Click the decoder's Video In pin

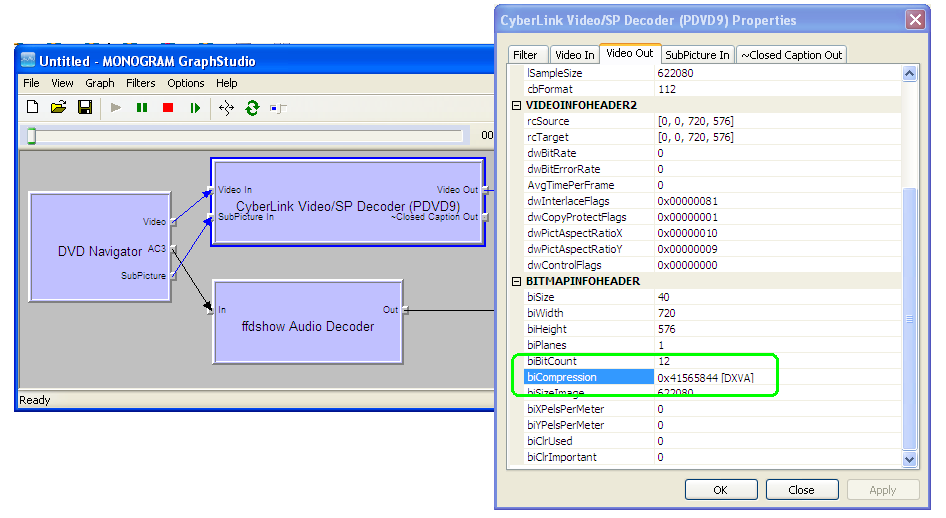211,191
